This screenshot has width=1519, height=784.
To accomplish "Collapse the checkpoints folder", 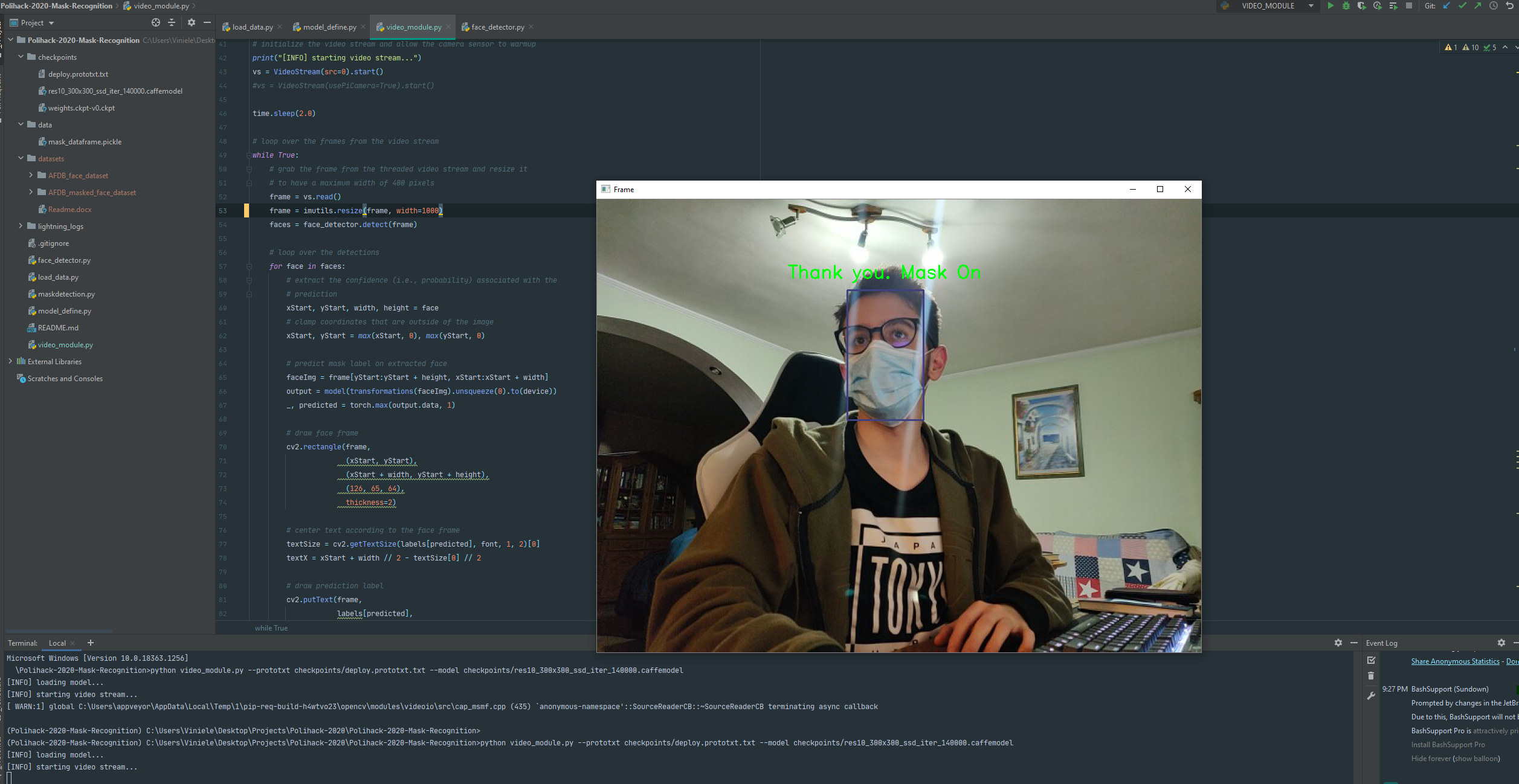I will coord(21,57).
